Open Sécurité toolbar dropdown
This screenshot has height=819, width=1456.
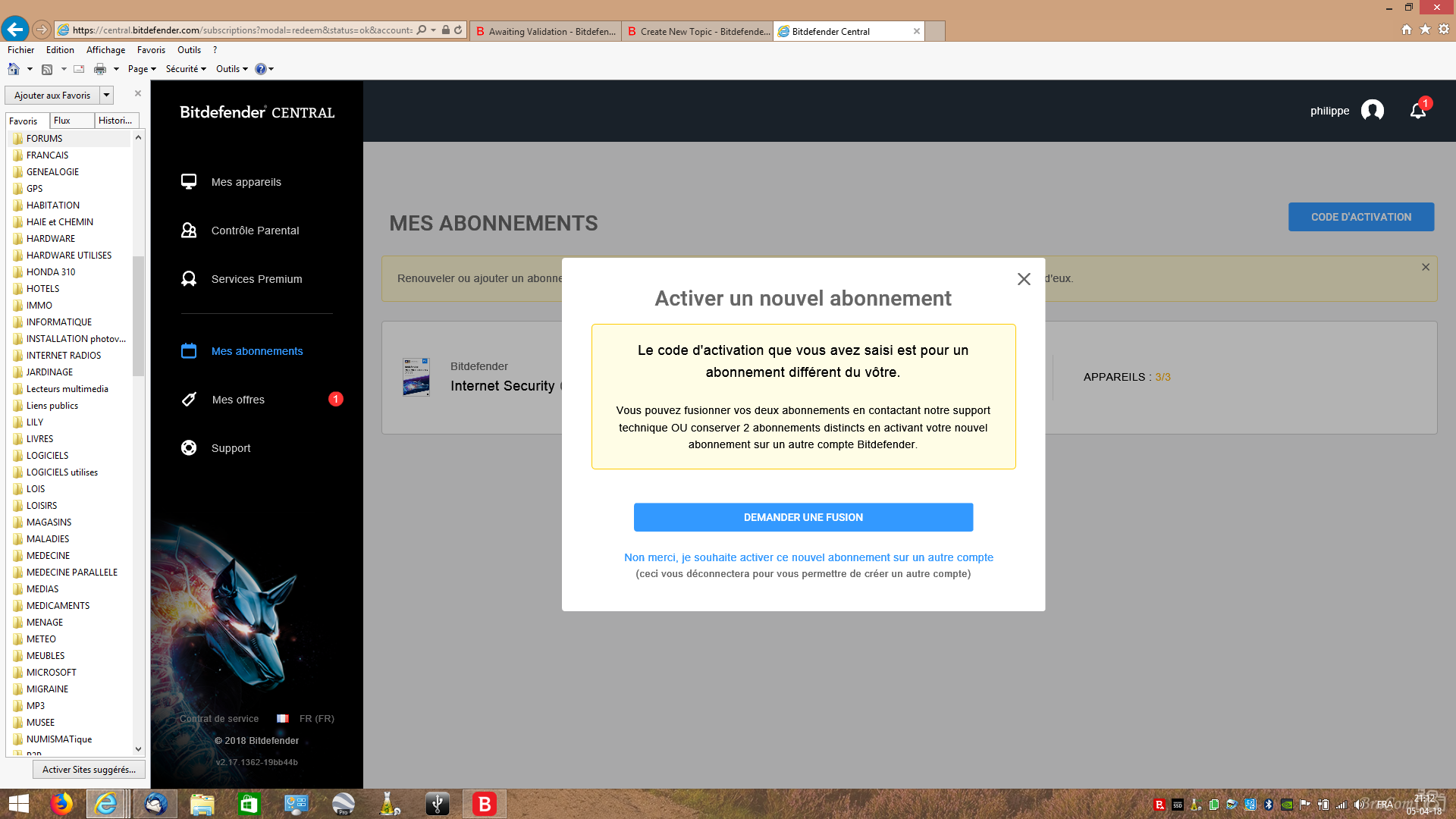click(186, 69)
